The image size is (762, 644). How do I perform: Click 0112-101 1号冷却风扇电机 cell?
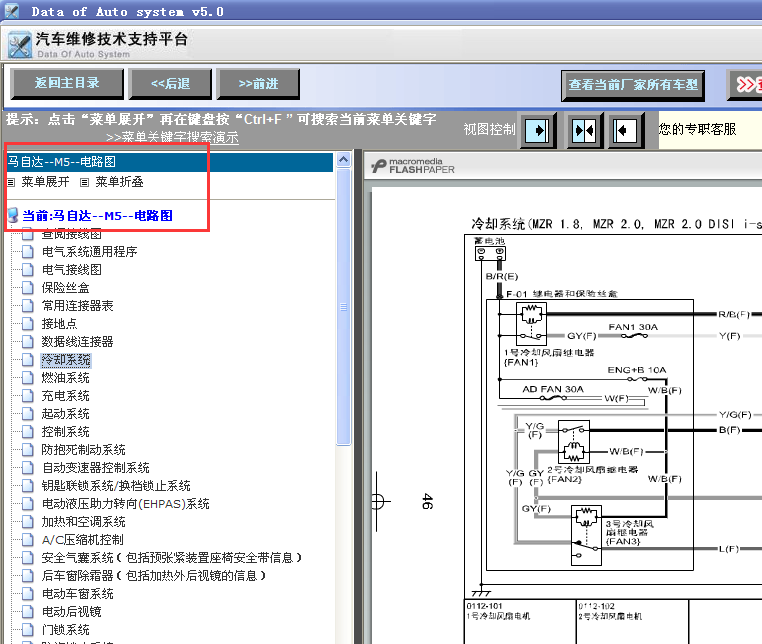pos(520,622)
